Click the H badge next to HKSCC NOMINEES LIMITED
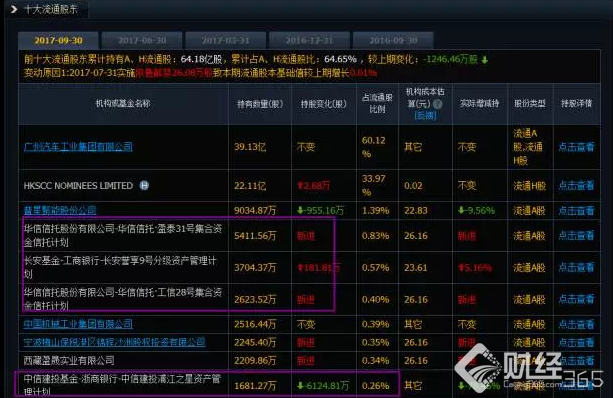Image resolution: width=613 pixels, height=398 pixels. 144,185
